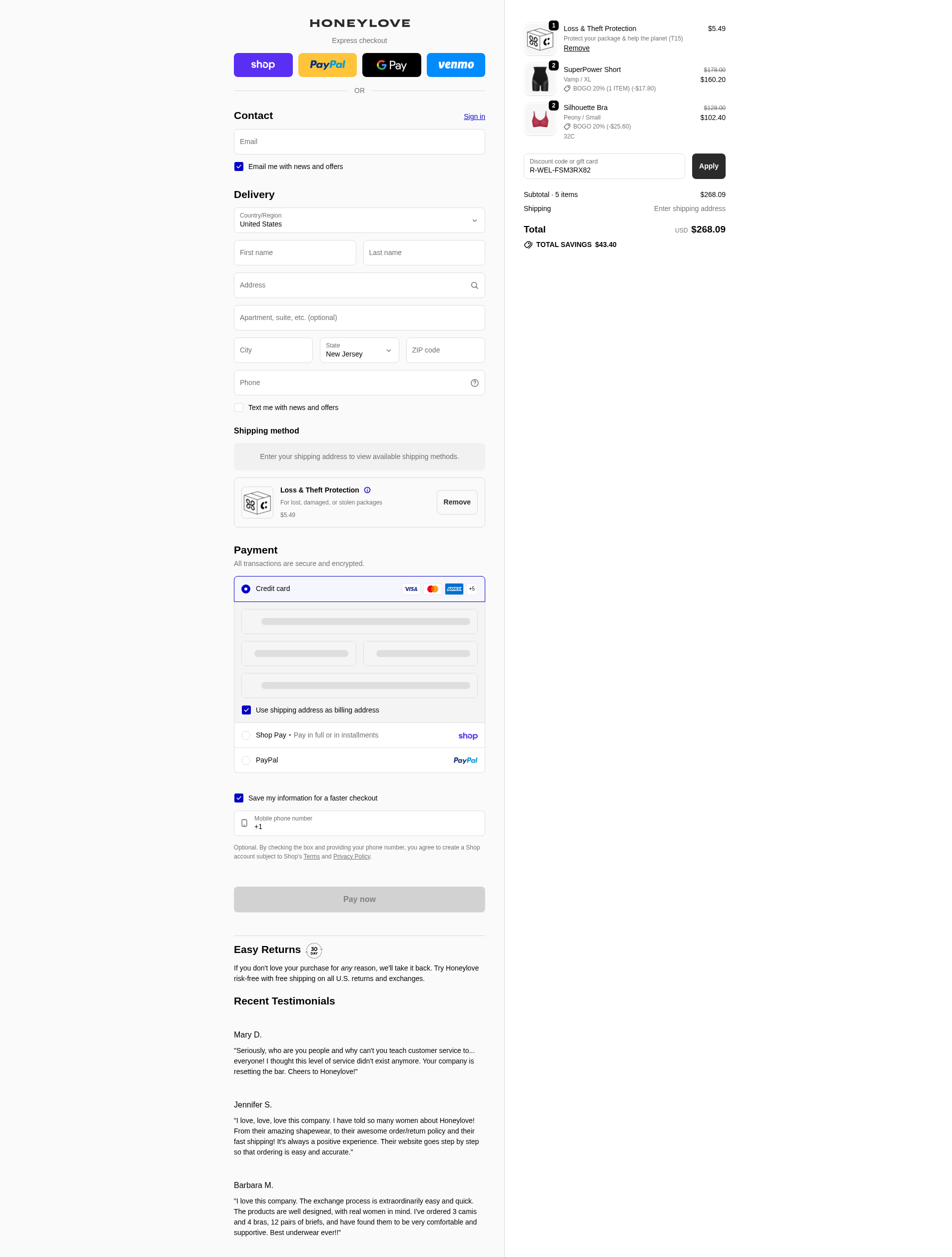
Task: Click the Sign in link
Action: click(x=474, y=116)
